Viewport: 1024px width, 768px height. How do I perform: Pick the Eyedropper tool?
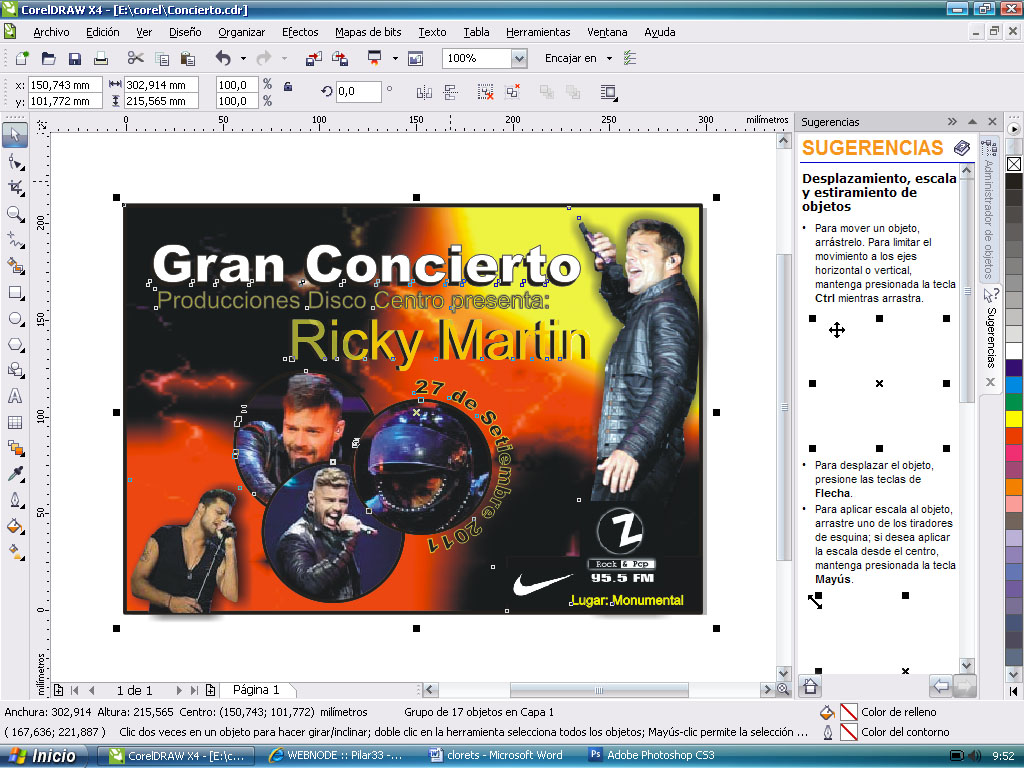click(15, 474)
